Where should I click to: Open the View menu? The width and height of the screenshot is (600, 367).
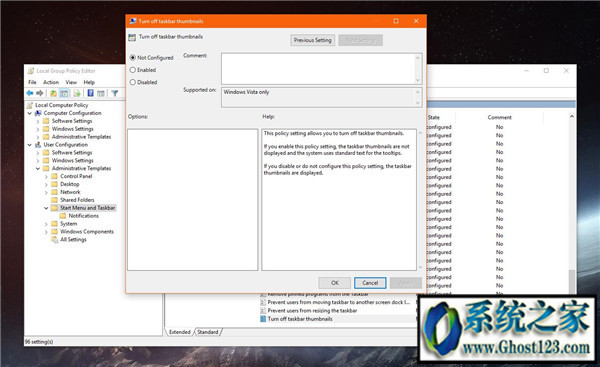pyautogui.click(x=71, y=82)
